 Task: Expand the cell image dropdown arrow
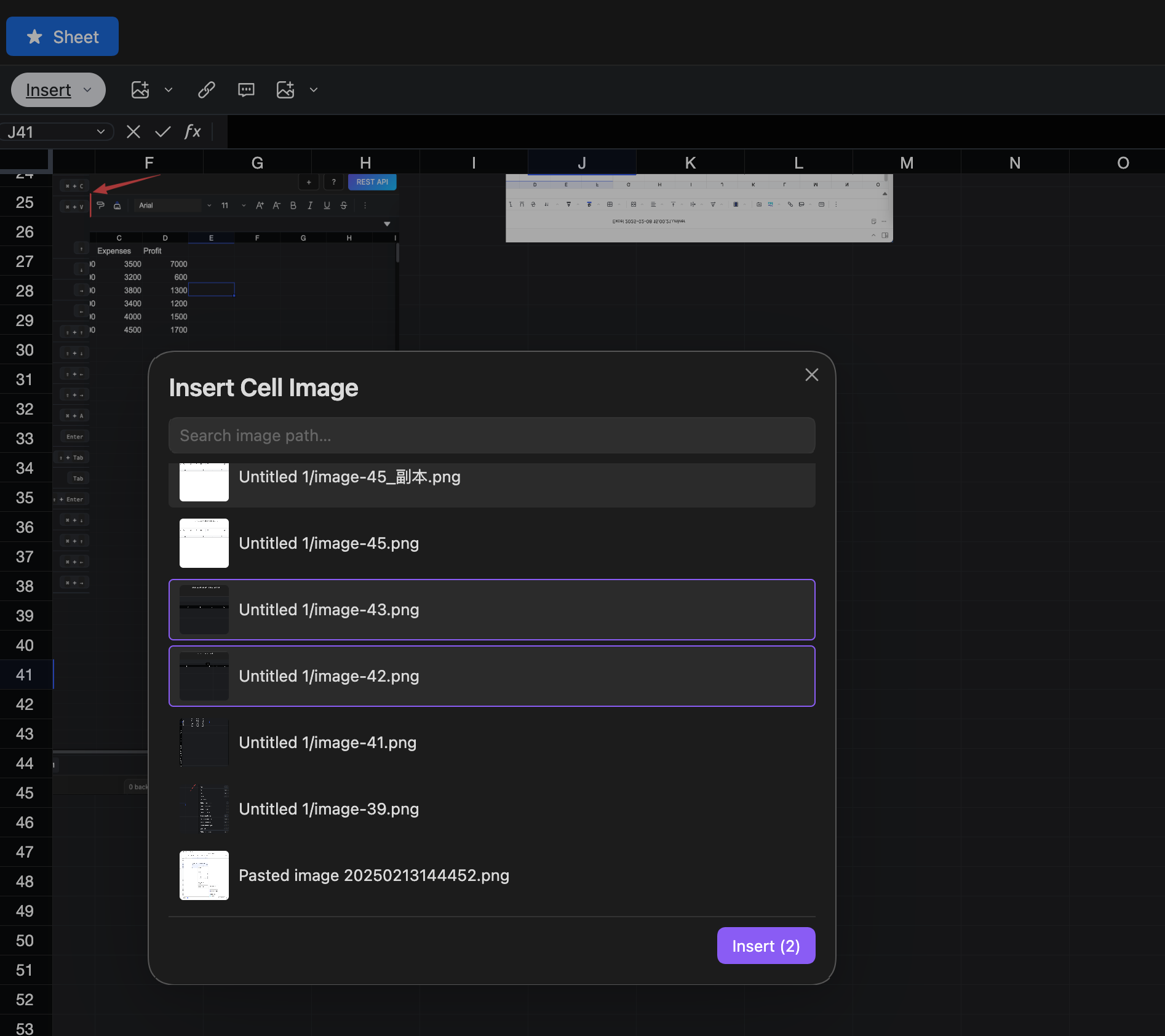click(x=314, y=90)
